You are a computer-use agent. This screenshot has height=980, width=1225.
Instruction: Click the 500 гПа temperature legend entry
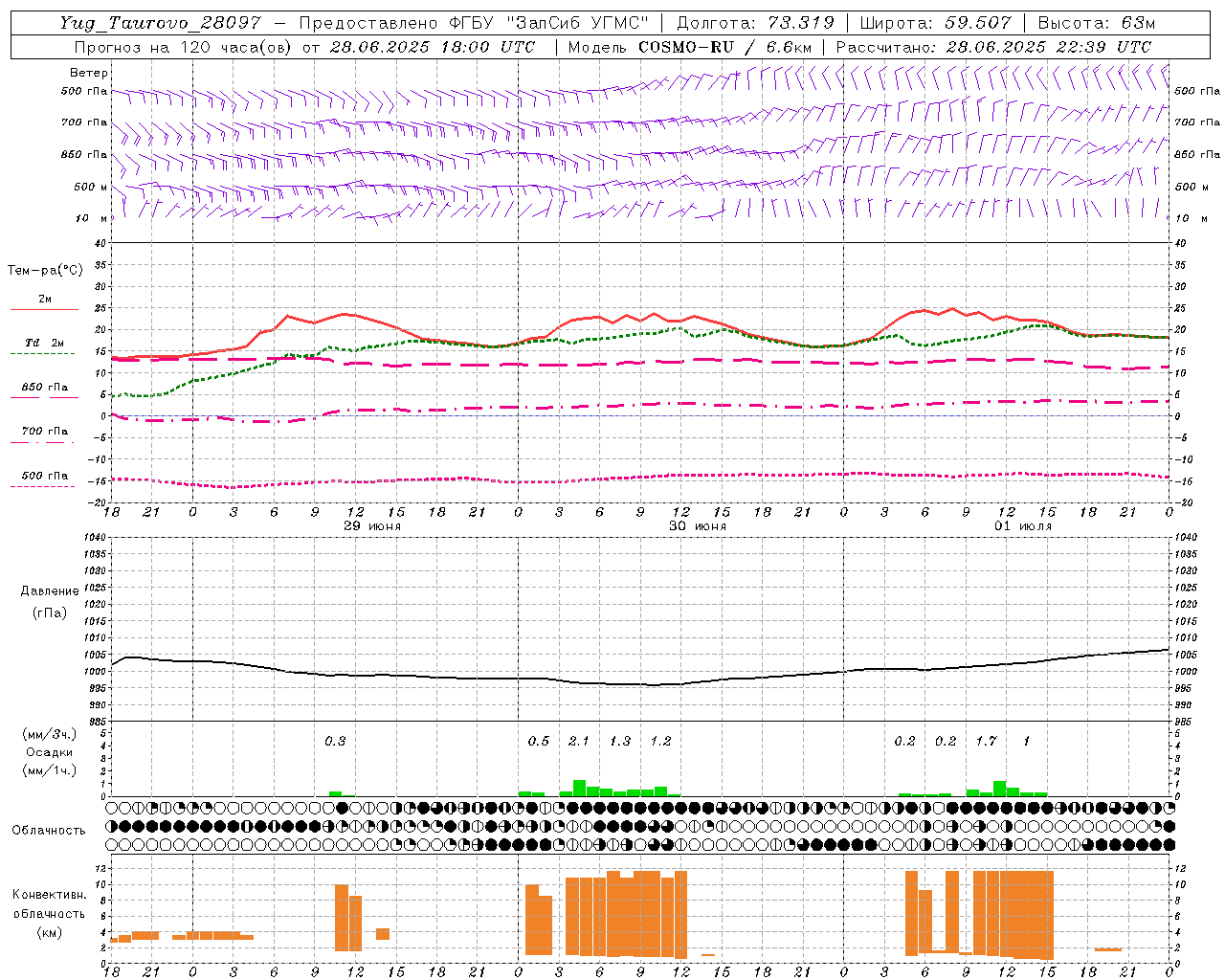tap(44, 476)
